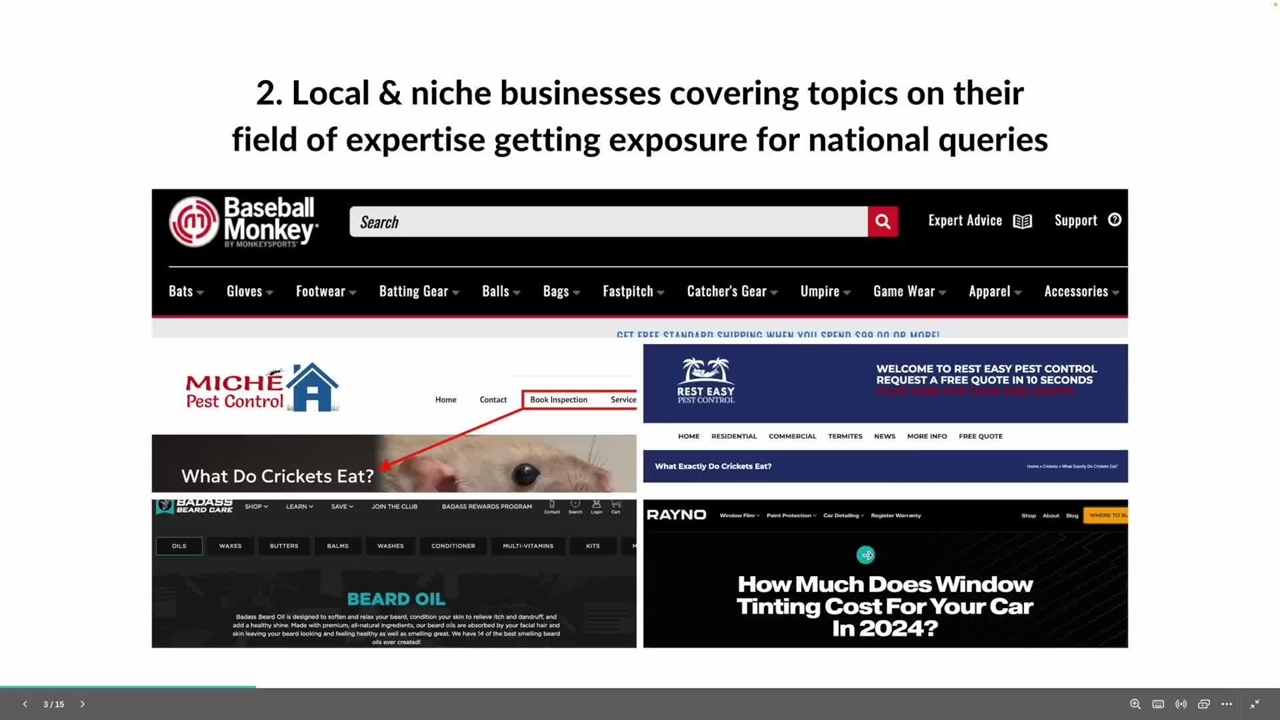Open the presenter view window icon
Screen dimensions: 1280x720
click(1204, 704)
